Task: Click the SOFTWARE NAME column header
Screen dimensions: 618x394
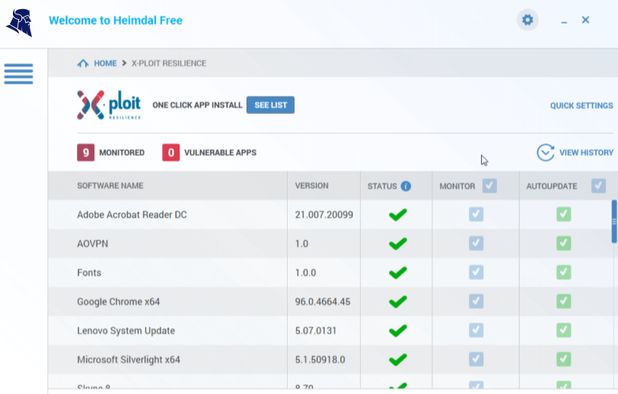Action: pos(110,186)
